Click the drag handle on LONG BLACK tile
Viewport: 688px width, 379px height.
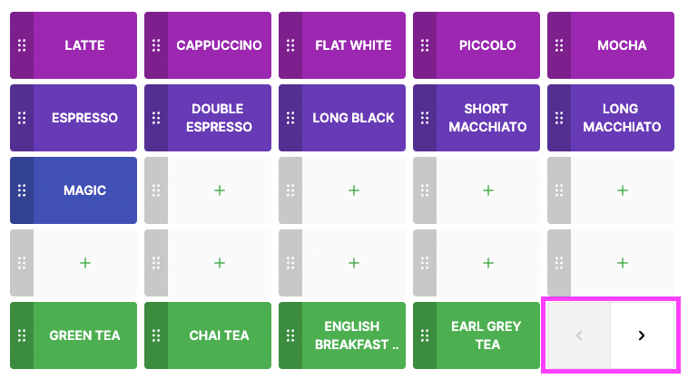[290, 118]
